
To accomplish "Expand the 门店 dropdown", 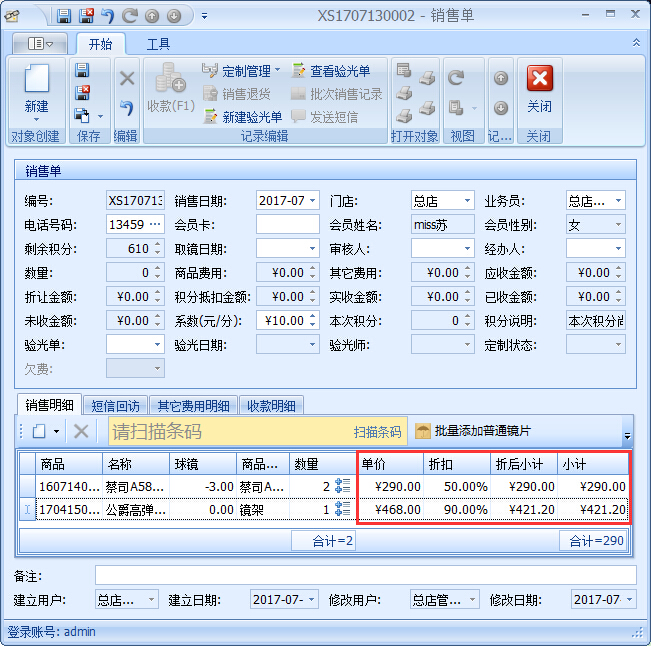I will click(x=467, y=201).
